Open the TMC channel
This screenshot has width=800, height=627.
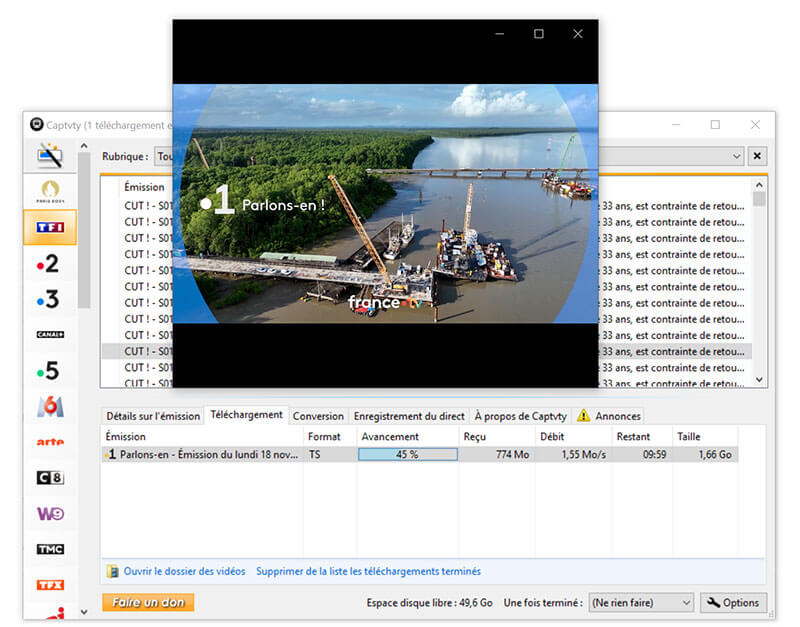(x=49, y=549)
